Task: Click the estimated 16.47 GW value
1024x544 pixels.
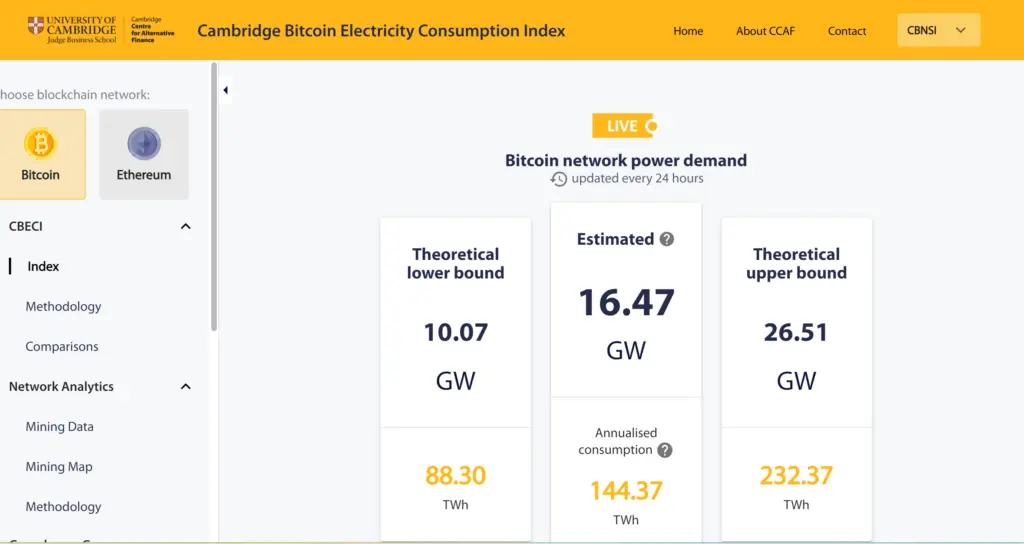Action: 626,303
